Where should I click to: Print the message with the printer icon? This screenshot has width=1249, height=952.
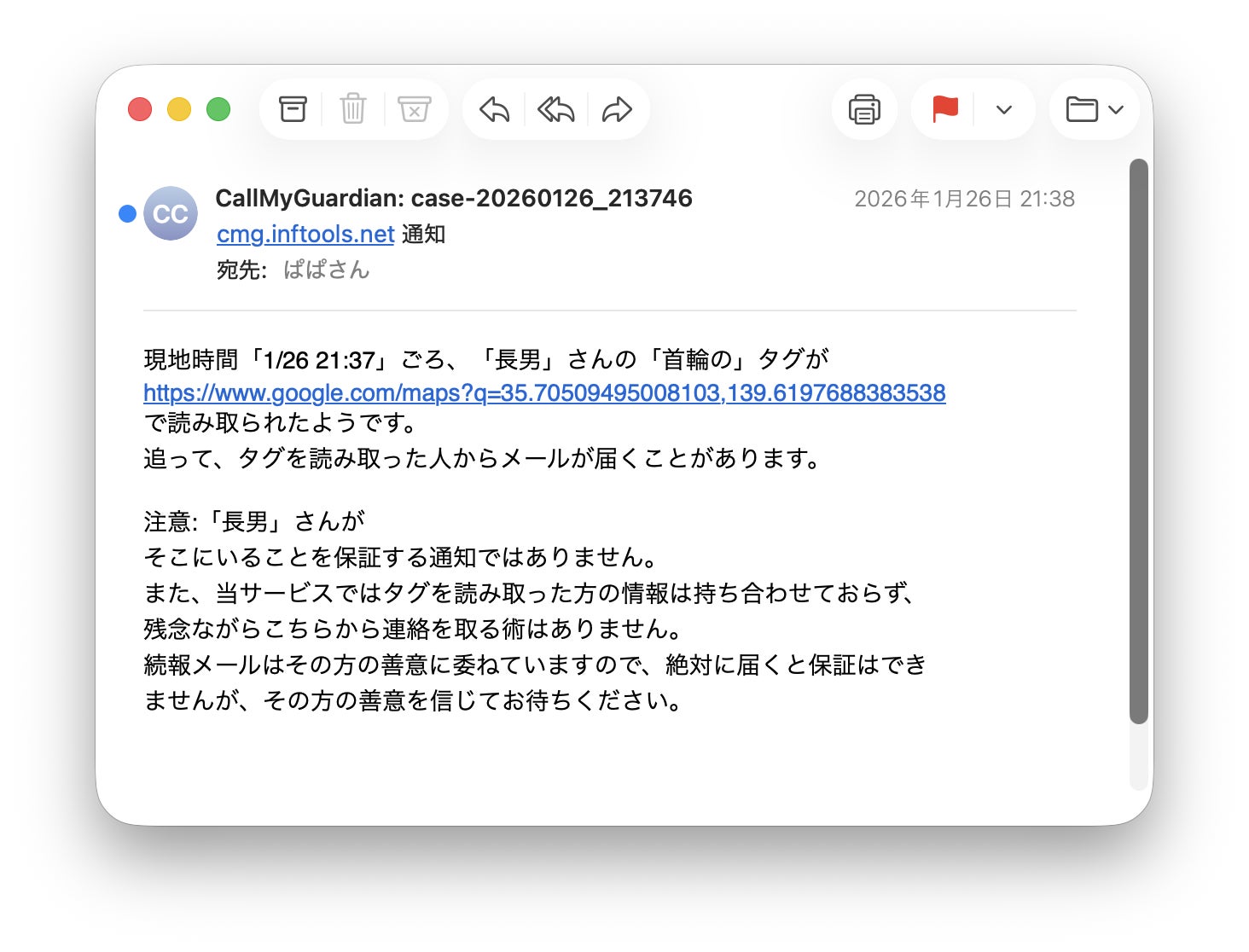click(864, 109)
